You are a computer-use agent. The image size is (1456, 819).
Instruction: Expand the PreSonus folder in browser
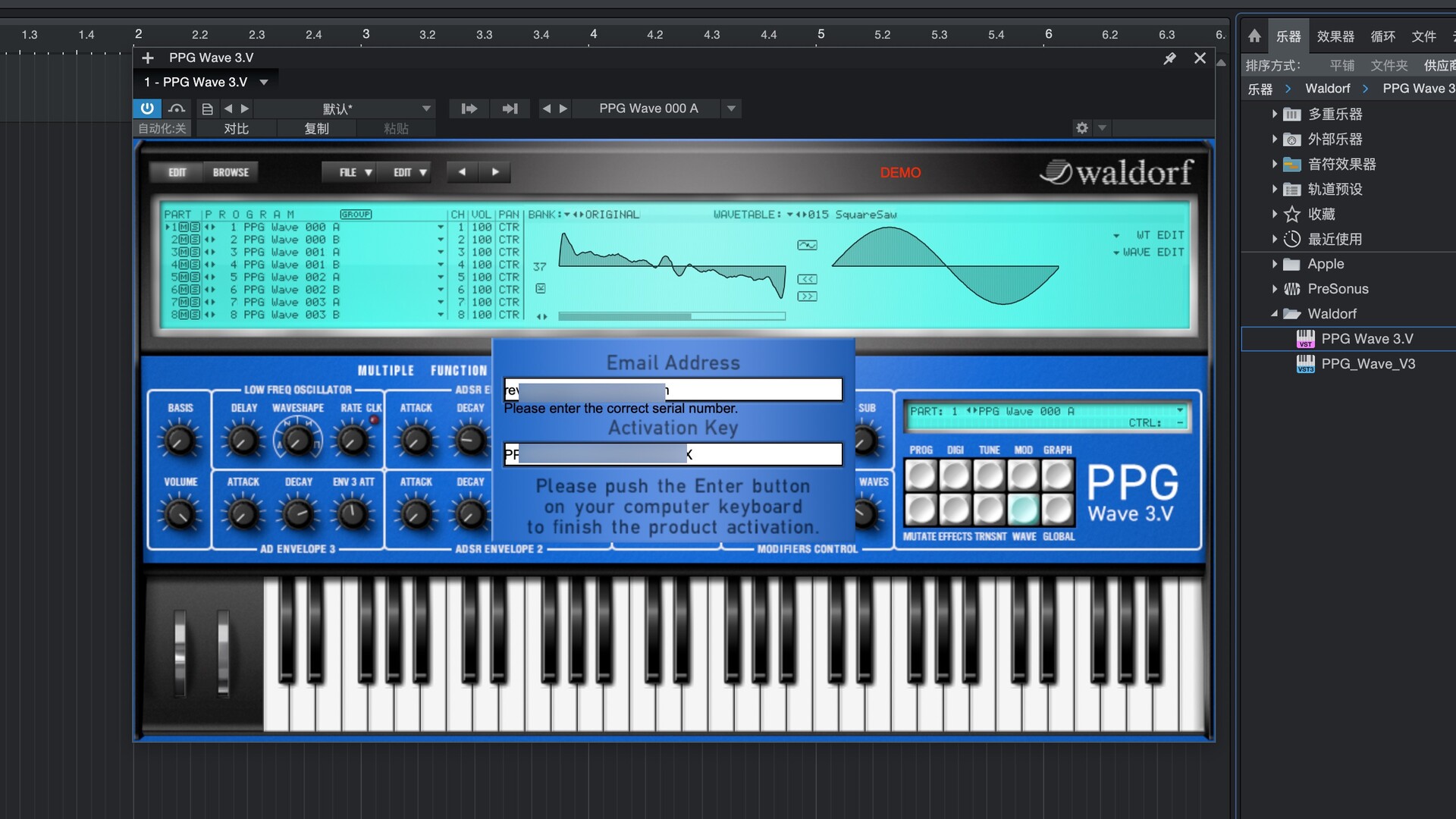[x=1274, y=289]
